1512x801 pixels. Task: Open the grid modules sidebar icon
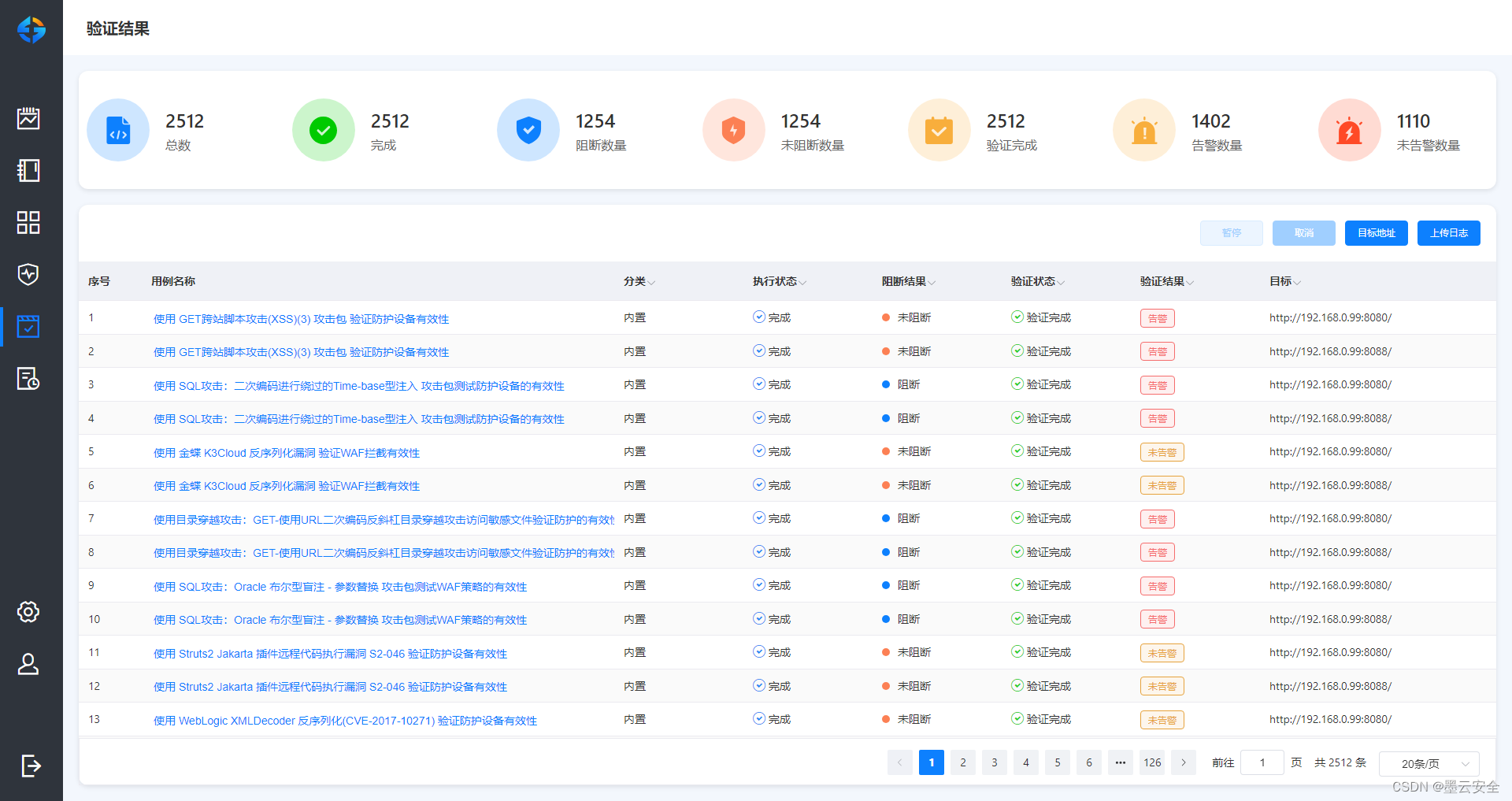[x=28, y=222]
